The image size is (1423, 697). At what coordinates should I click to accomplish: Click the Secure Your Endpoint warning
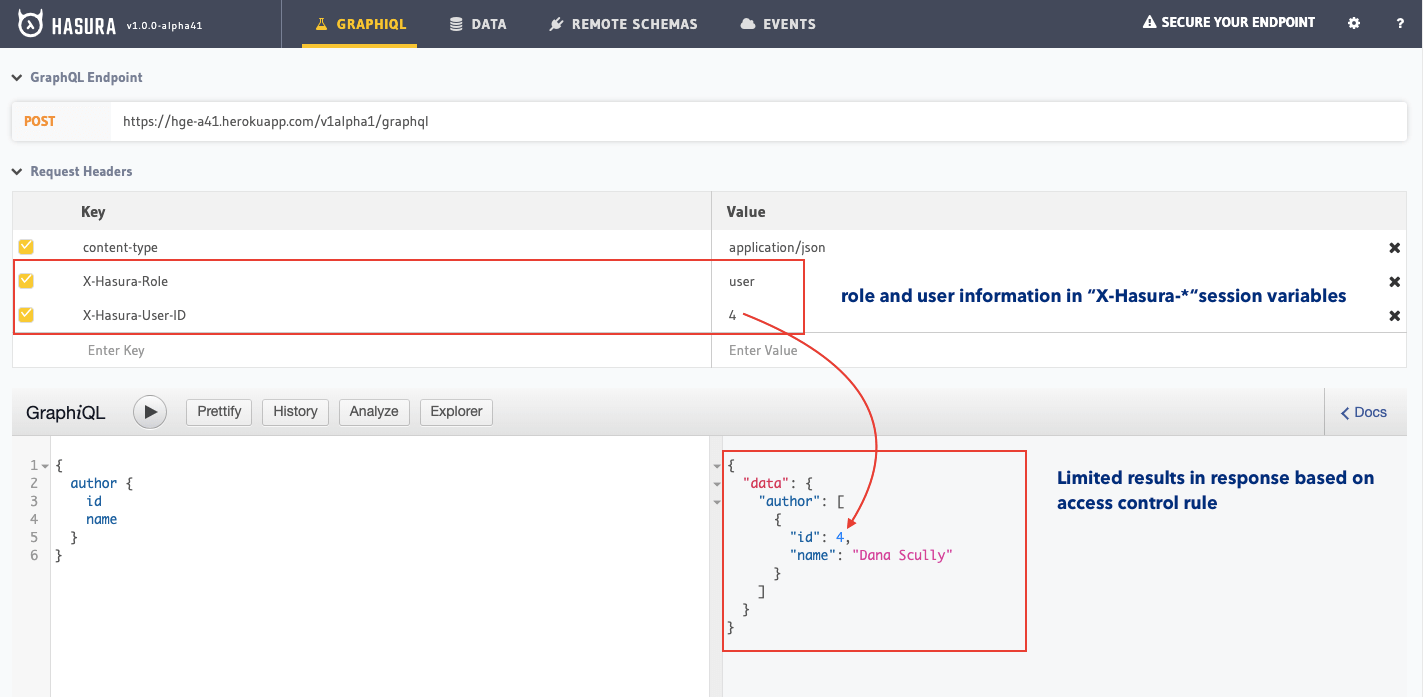pyautogui.click(x=1229, y=23)
